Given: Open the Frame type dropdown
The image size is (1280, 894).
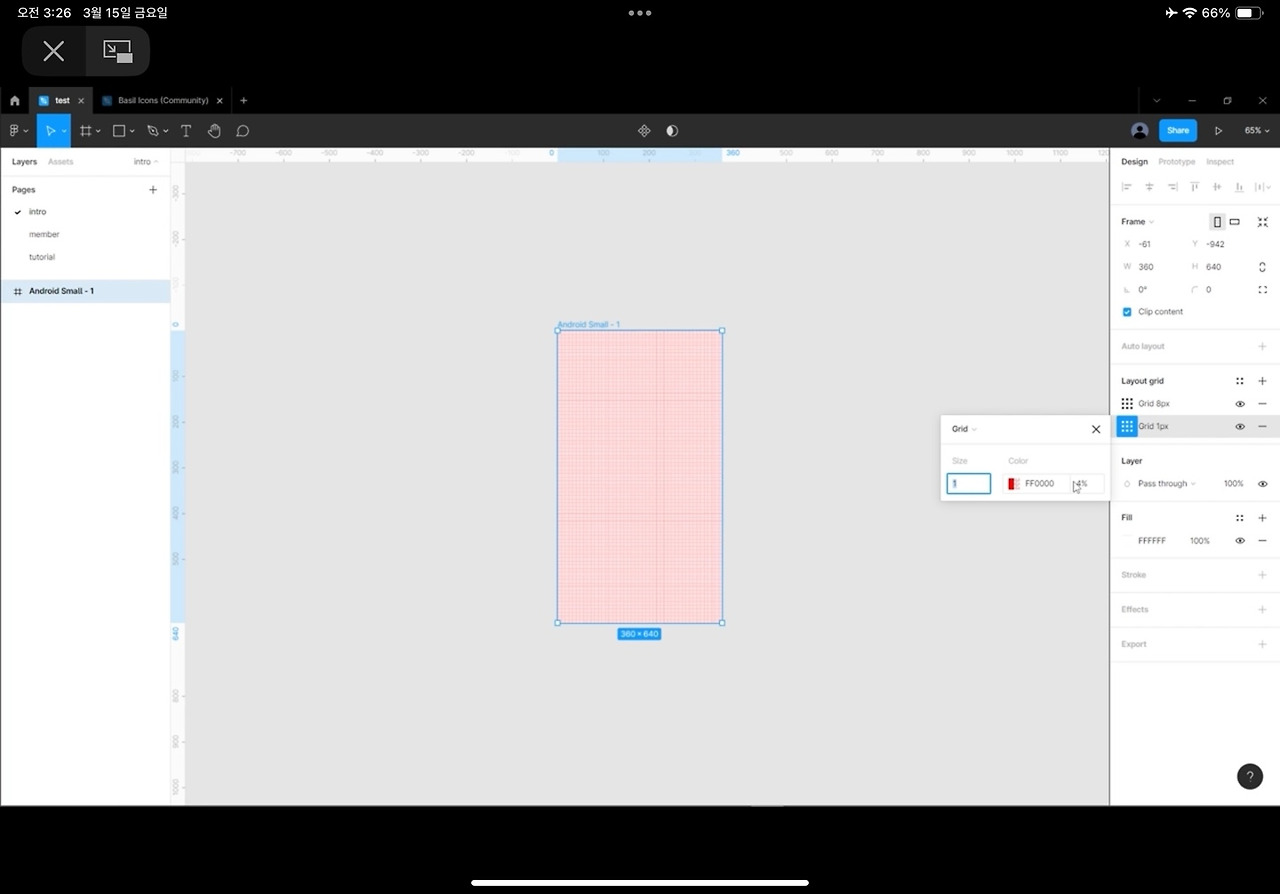Looking at the screenshot, I should point(1138,222).
